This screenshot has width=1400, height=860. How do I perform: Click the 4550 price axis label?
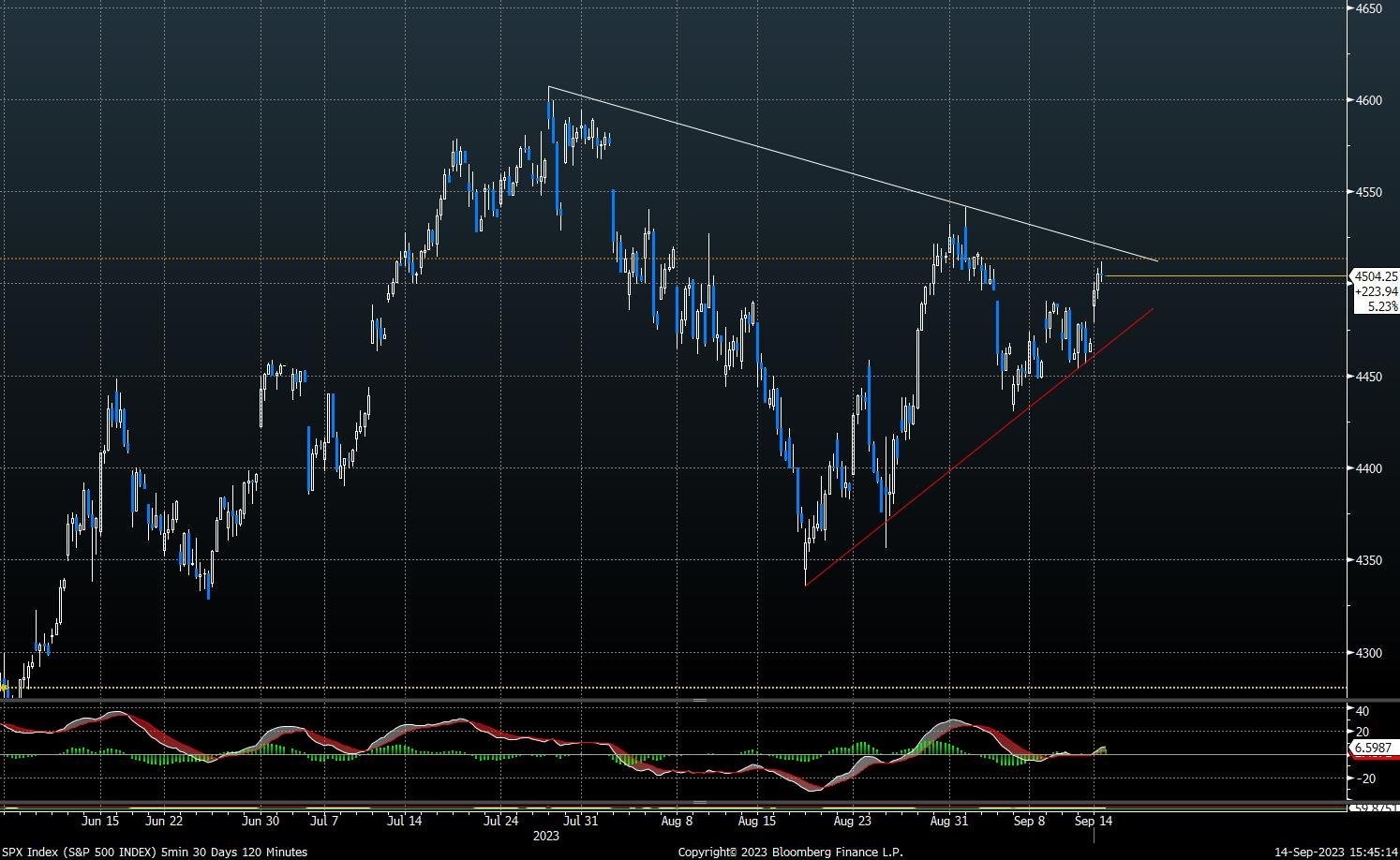click(1369, 192)
